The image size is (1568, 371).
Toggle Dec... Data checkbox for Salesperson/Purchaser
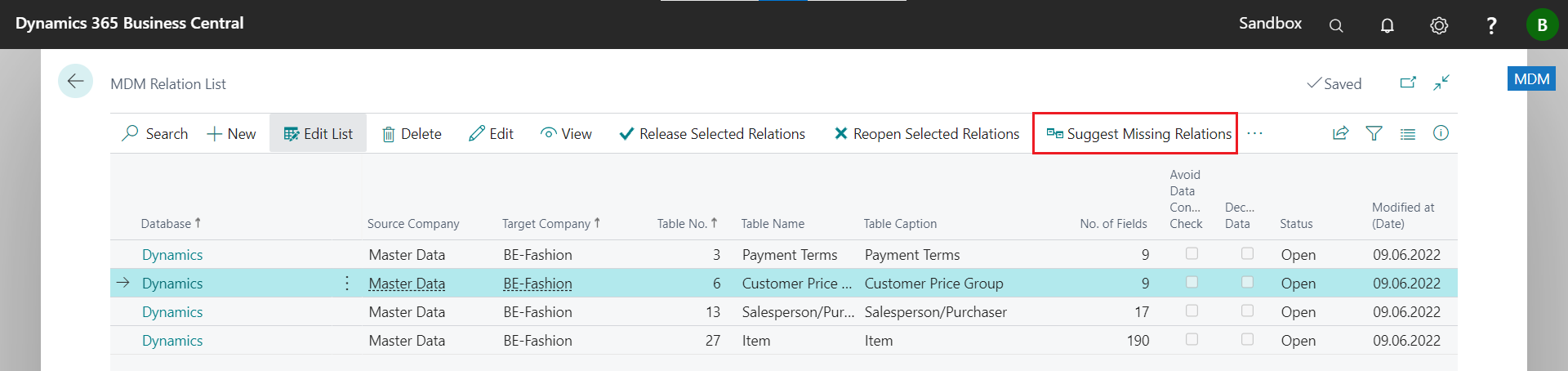(x=1247, y=311)
